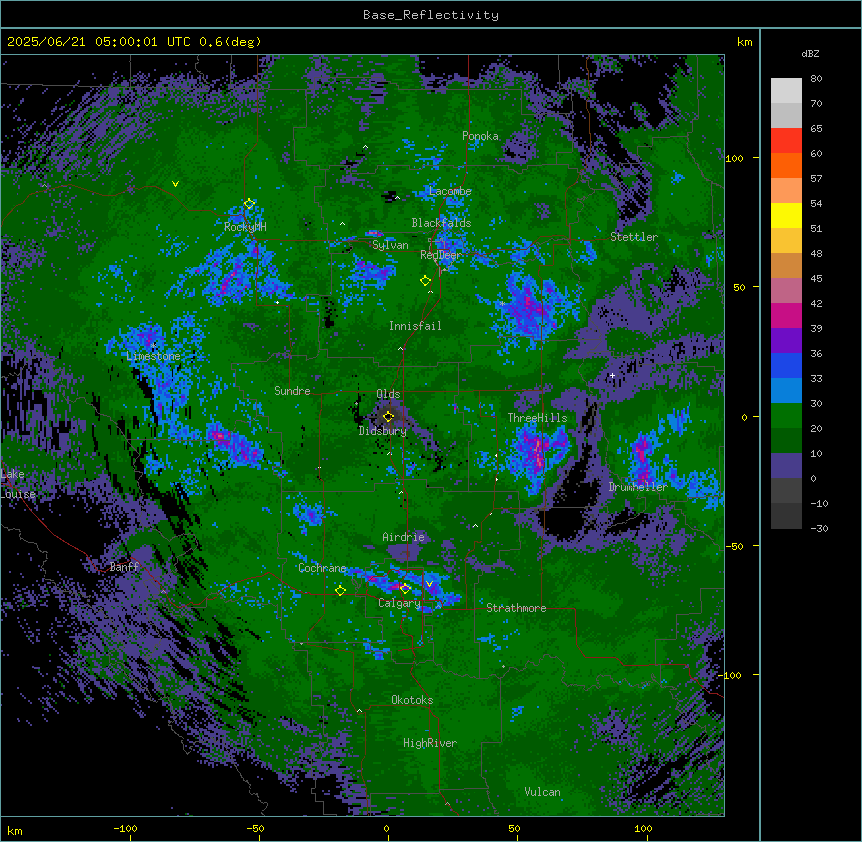Click the Vulcan map label

542,792
